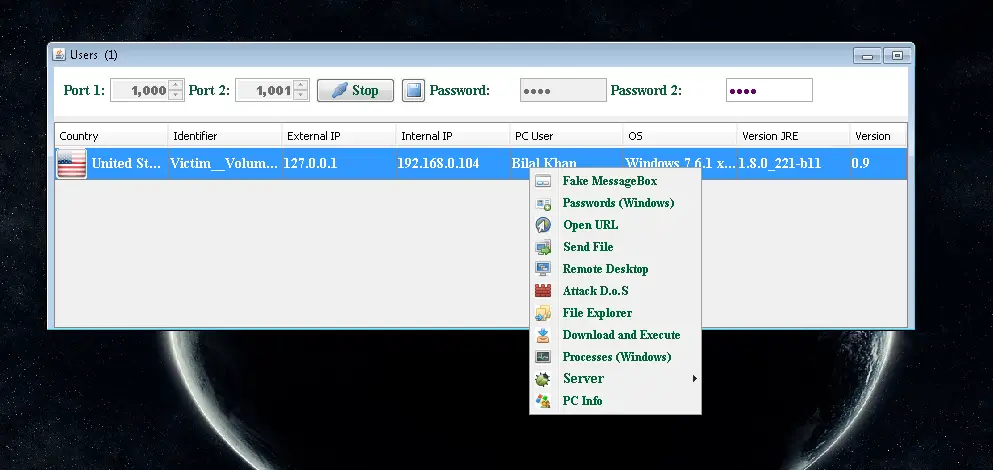The height and width of the screenshot is (470, 993).
Task: Click the Send File icon
Action: click(x=543, y=247)
